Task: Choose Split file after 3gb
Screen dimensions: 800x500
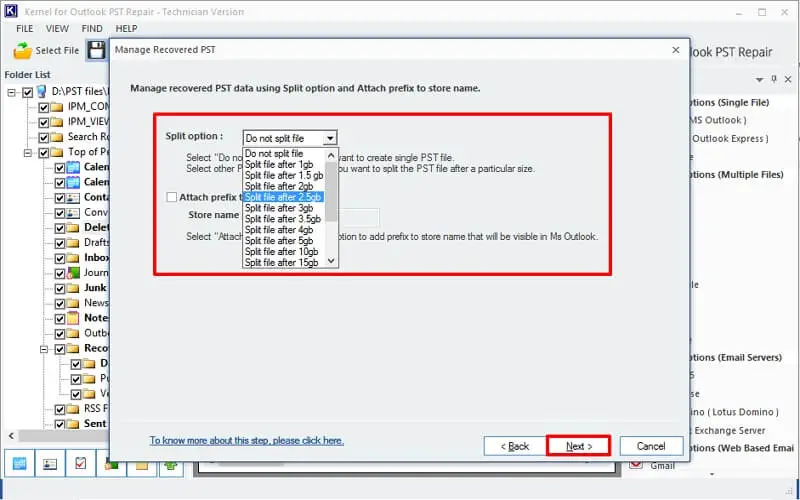Action: pos(284,208)
